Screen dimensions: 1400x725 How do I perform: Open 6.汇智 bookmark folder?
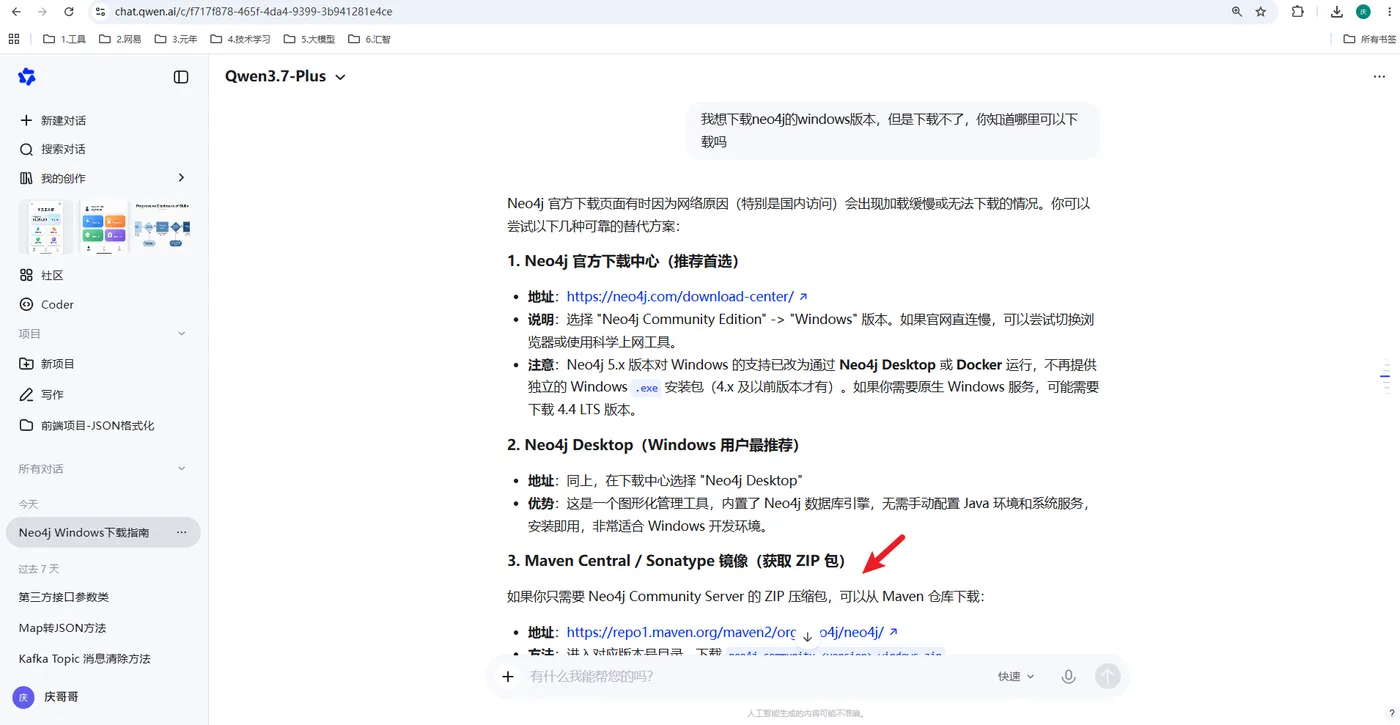(369, 39)
